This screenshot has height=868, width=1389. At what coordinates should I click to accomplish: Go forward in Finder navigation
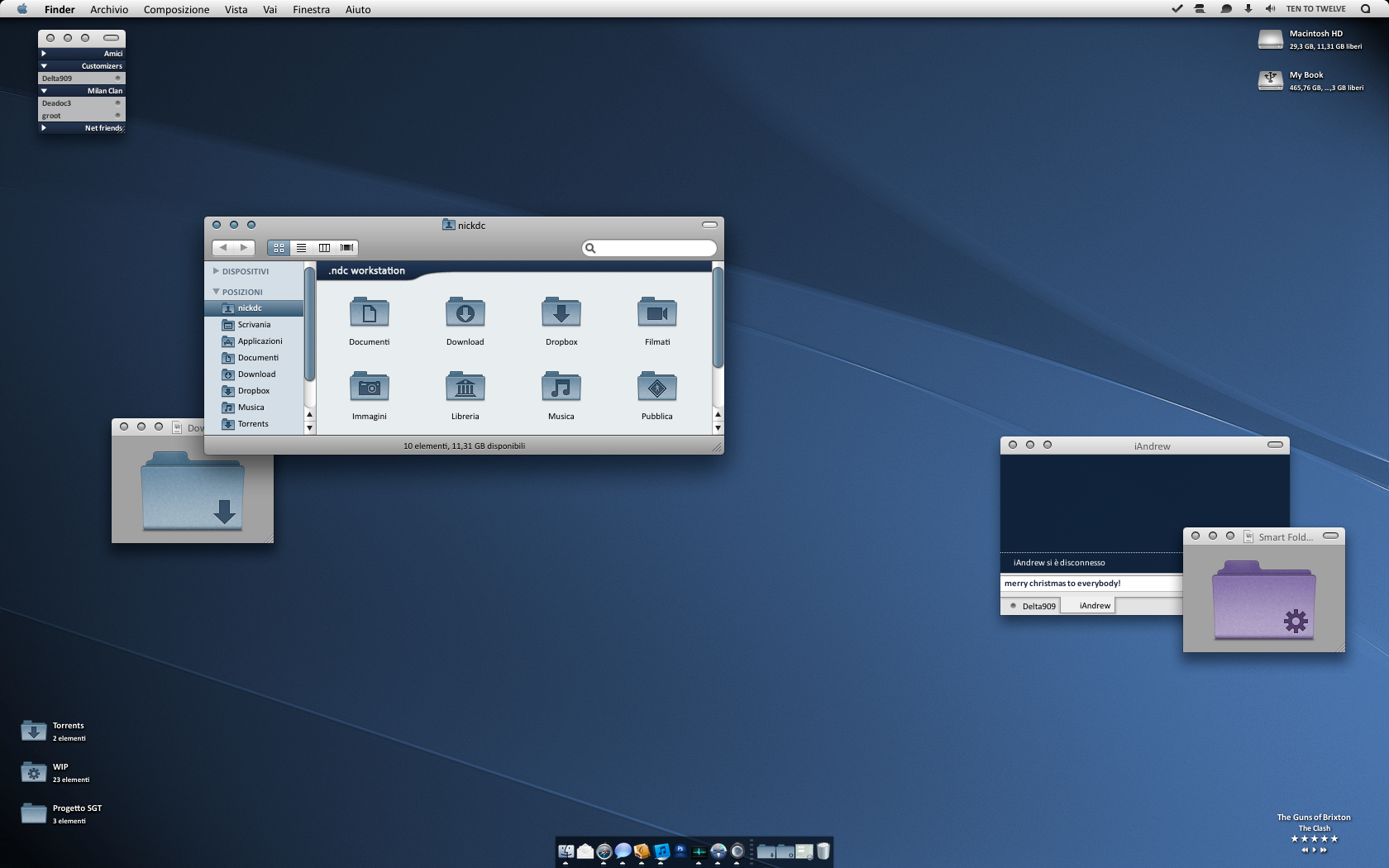(244, 247)
